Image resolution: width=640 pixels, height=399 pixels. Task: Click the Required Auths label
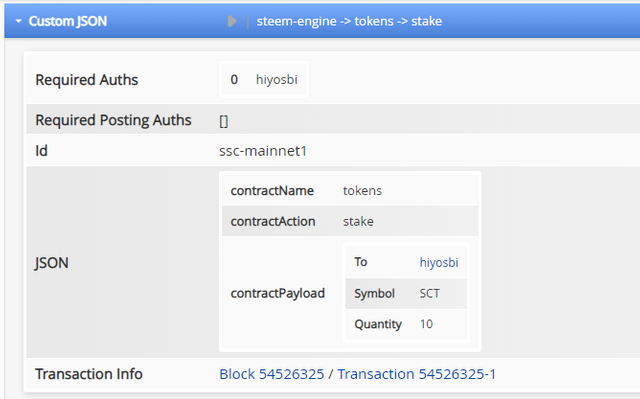[x=87, y=80]
